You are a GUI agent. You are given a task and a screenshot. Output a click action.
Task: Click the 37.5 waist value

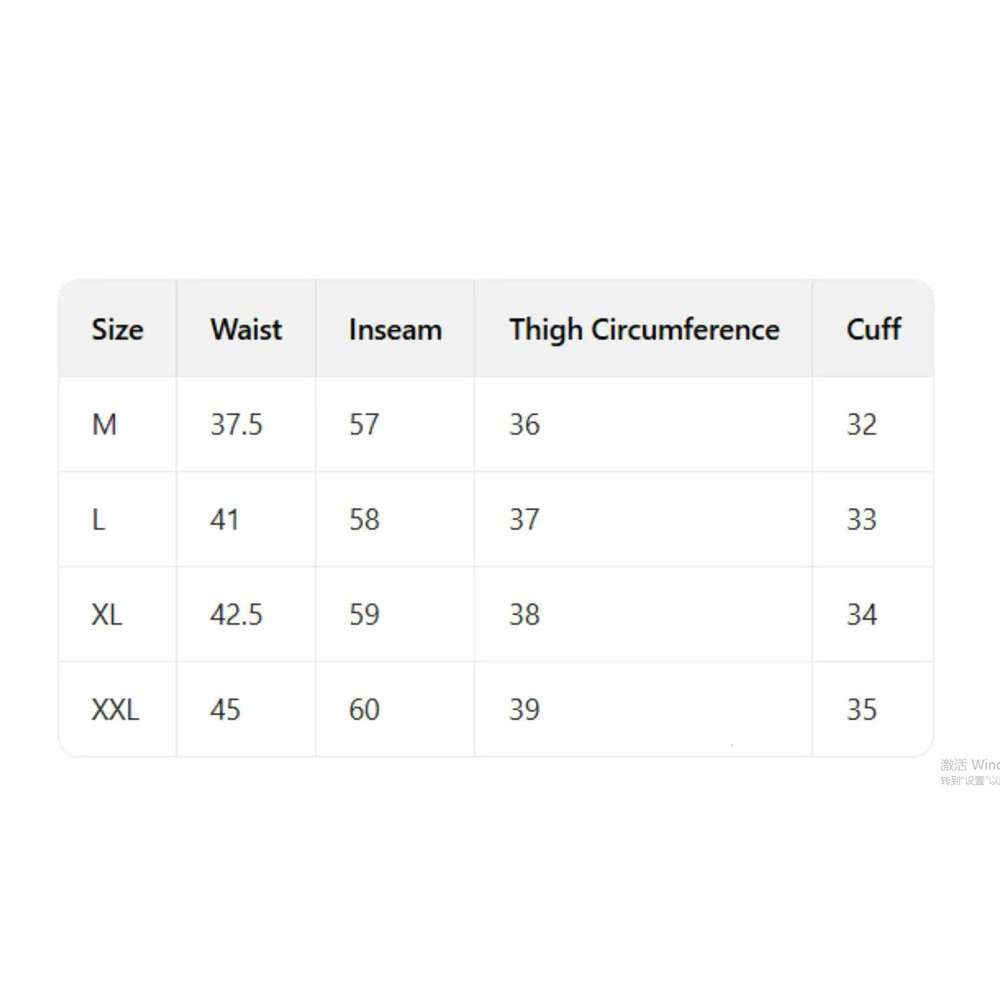(x=236, y=425)
